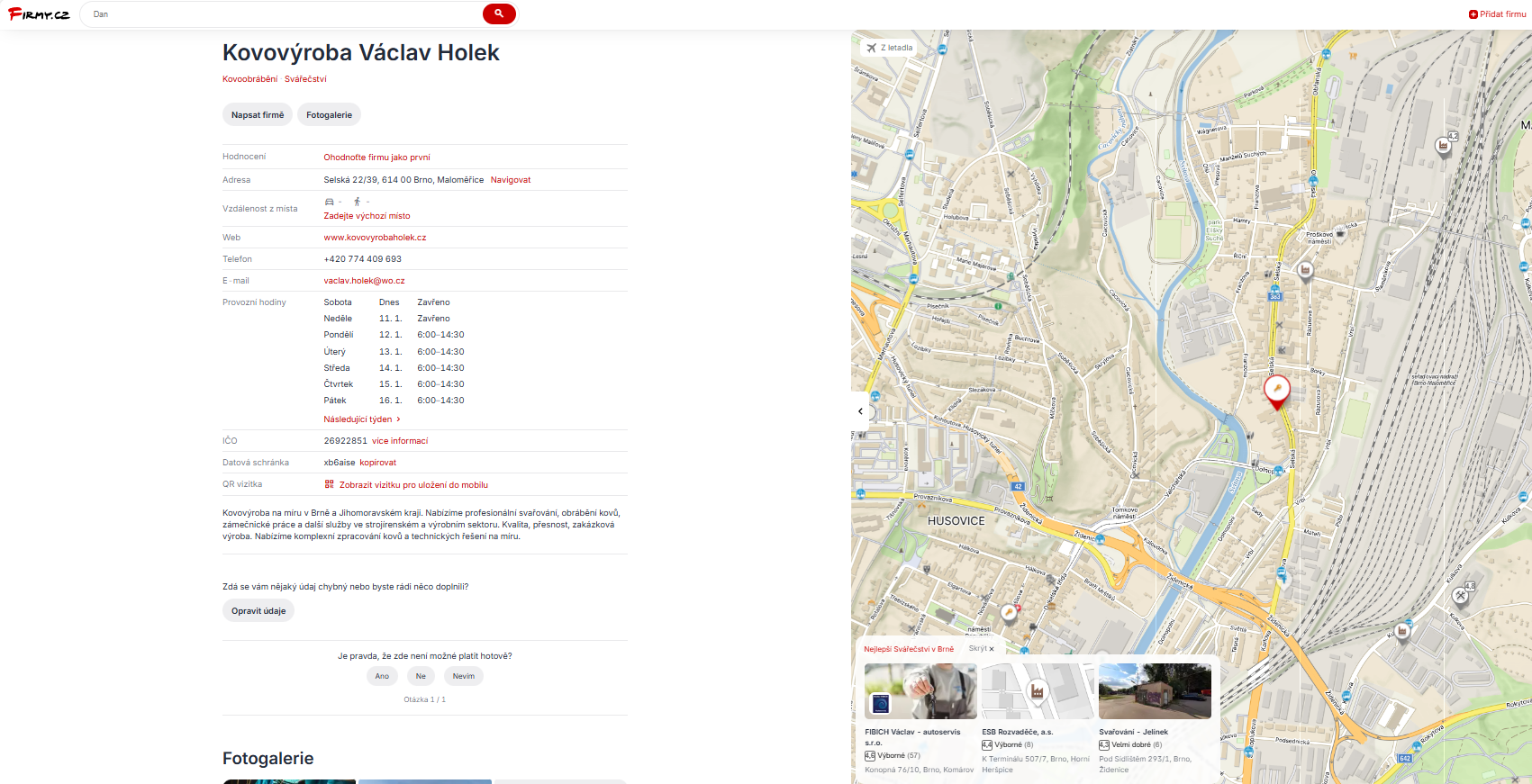
Task: Click the Firmy.cz logo
Action: click(39, 14)
